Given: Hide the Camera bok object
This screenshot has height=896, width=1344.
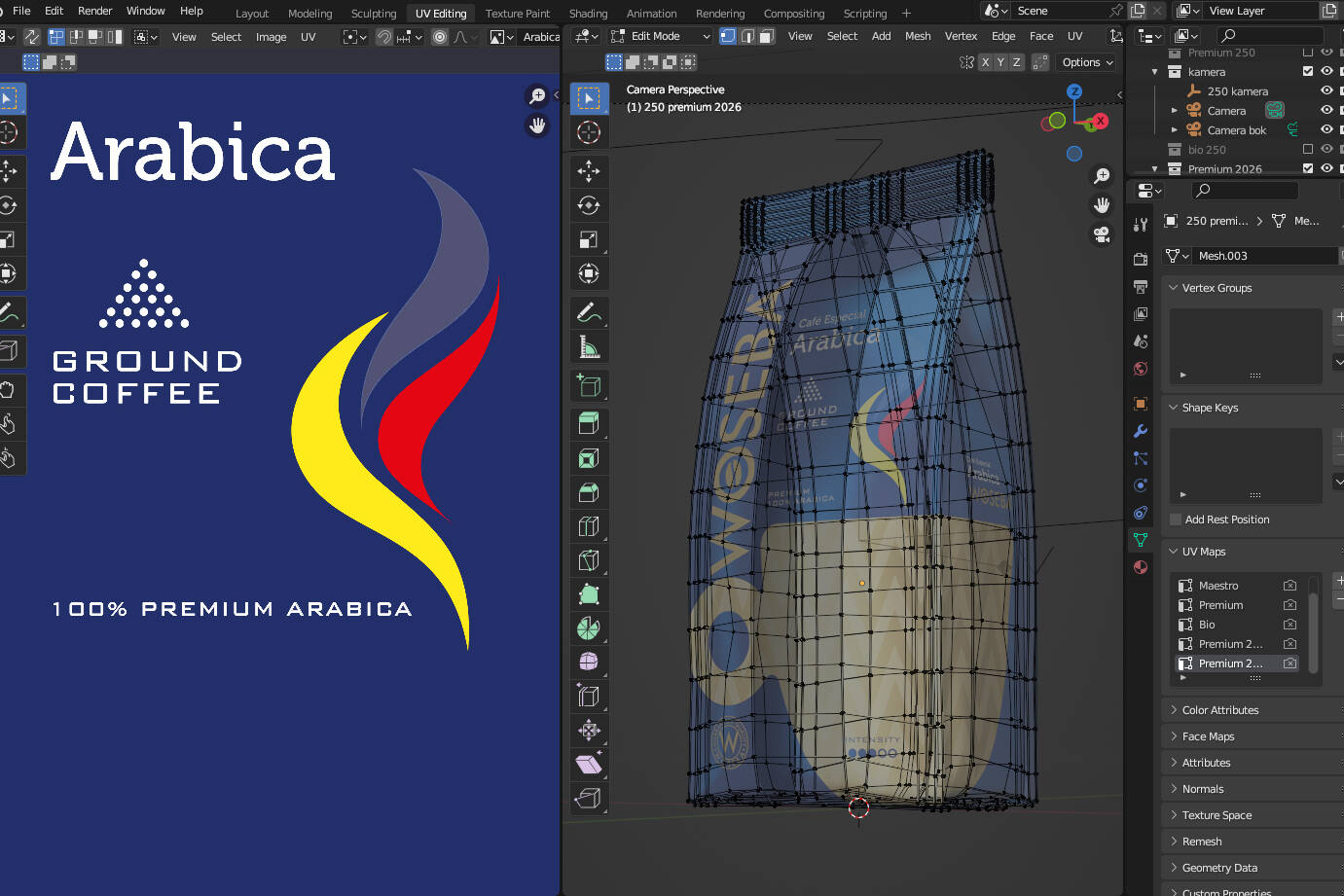Looking at the screenshot, I should [1326, 129].
